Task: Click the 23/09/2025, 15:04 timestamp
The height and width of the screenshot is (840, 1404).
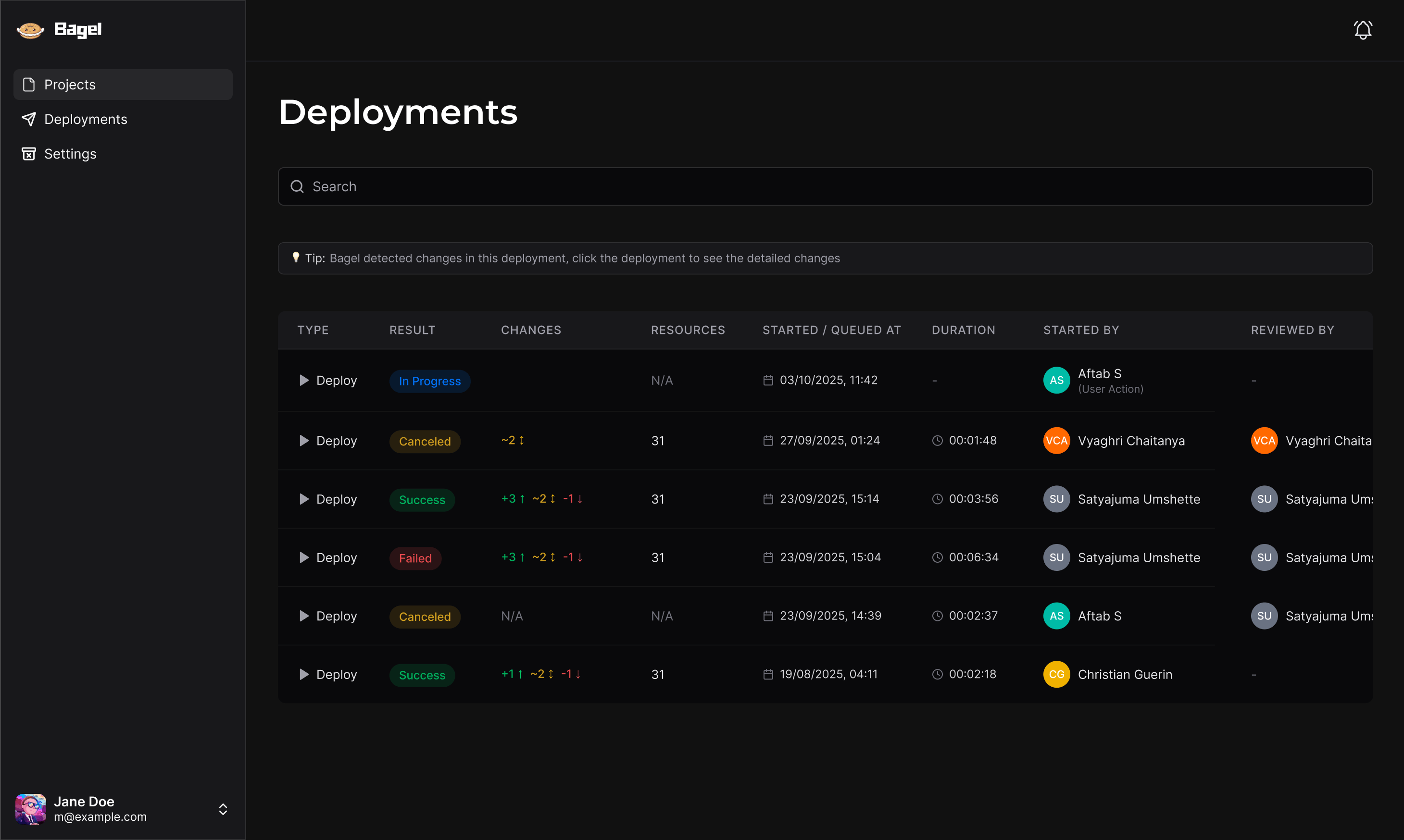Action: pyautogui.click(x=830, y=557)
